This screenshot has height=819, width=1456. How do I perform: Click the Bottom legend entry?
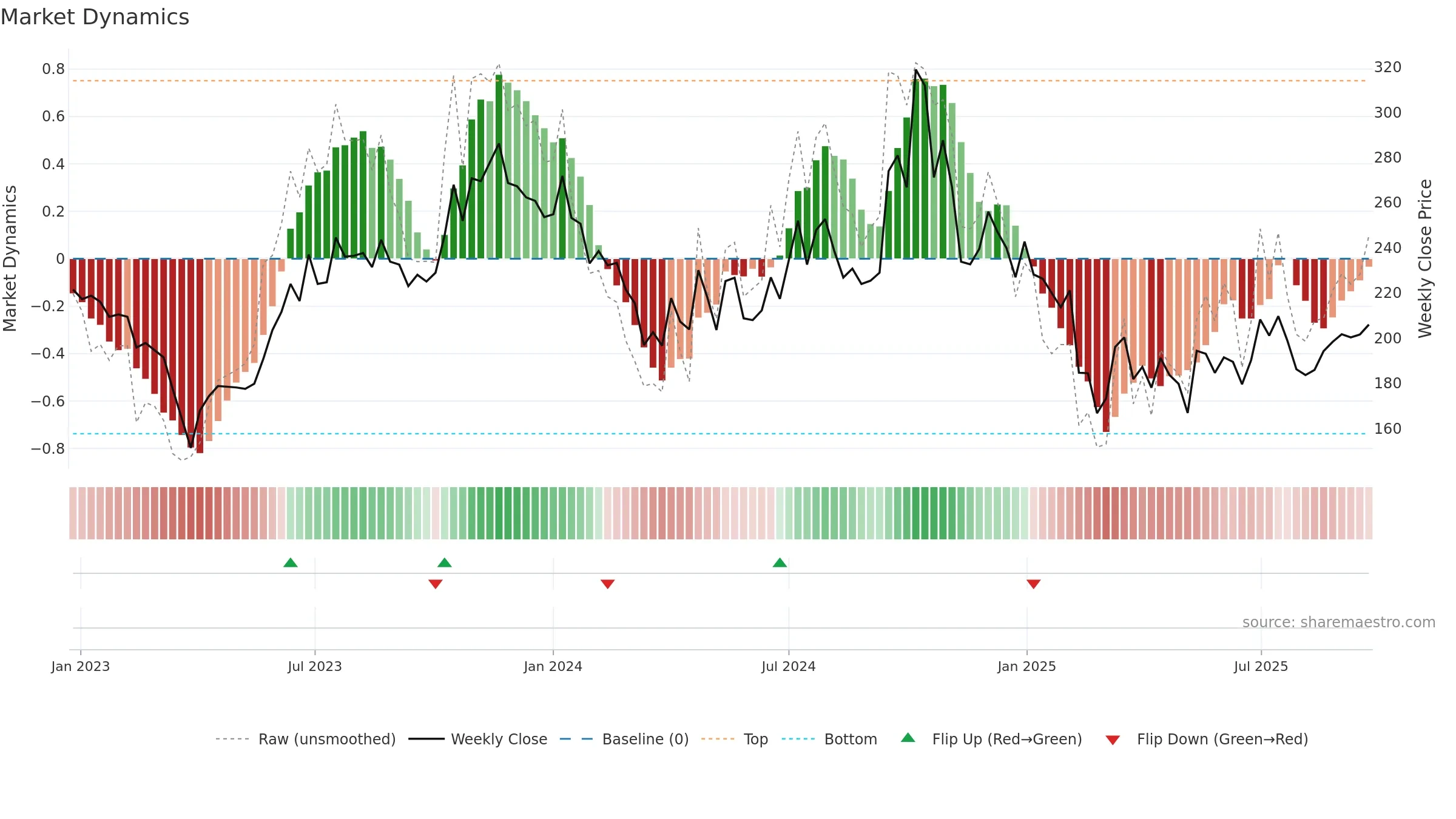click(829, 739)
